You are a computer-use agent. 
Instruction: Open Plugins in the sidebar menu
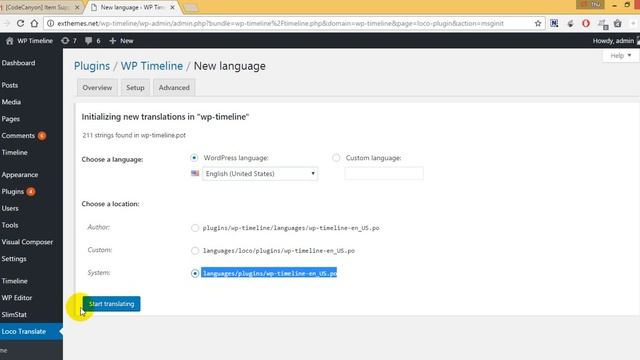13,191
